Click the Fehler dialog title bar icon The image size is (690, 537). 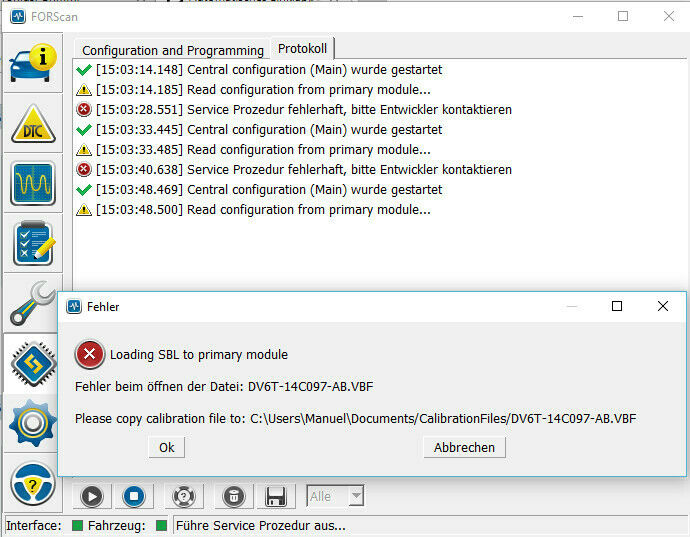(74, 306)
